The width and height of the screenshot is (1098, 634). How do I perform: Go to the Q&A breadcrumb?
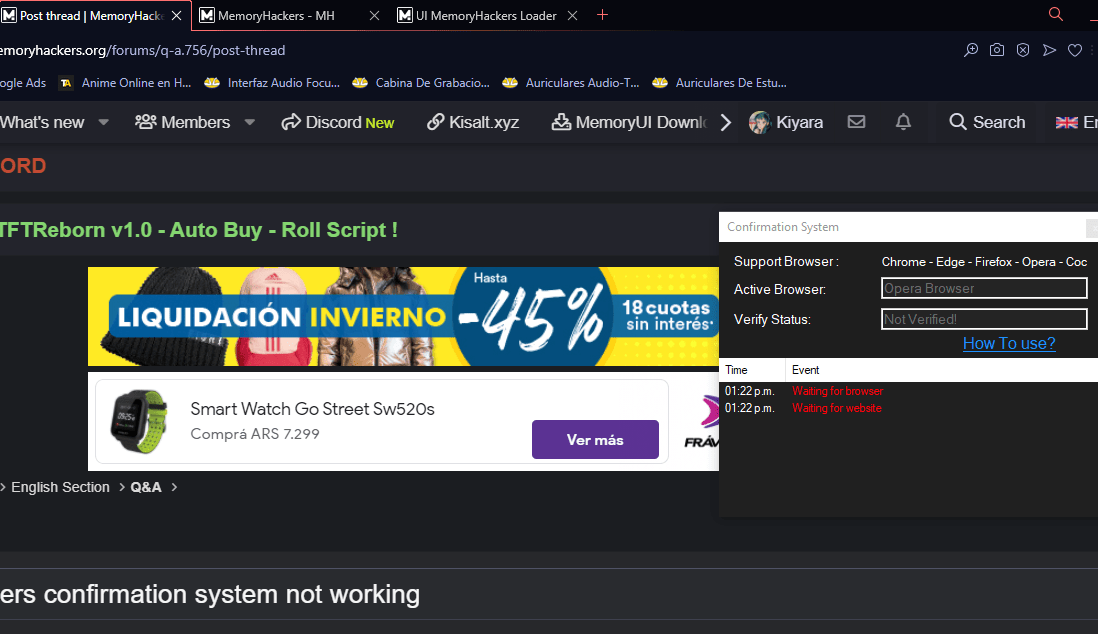tap(146, 487)
